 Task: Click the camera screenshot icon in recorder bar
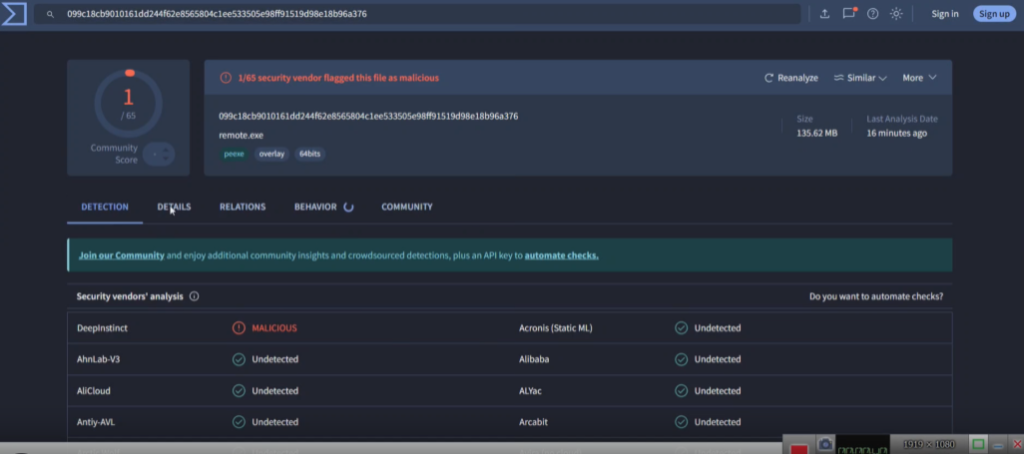click(x=825, y=444)
